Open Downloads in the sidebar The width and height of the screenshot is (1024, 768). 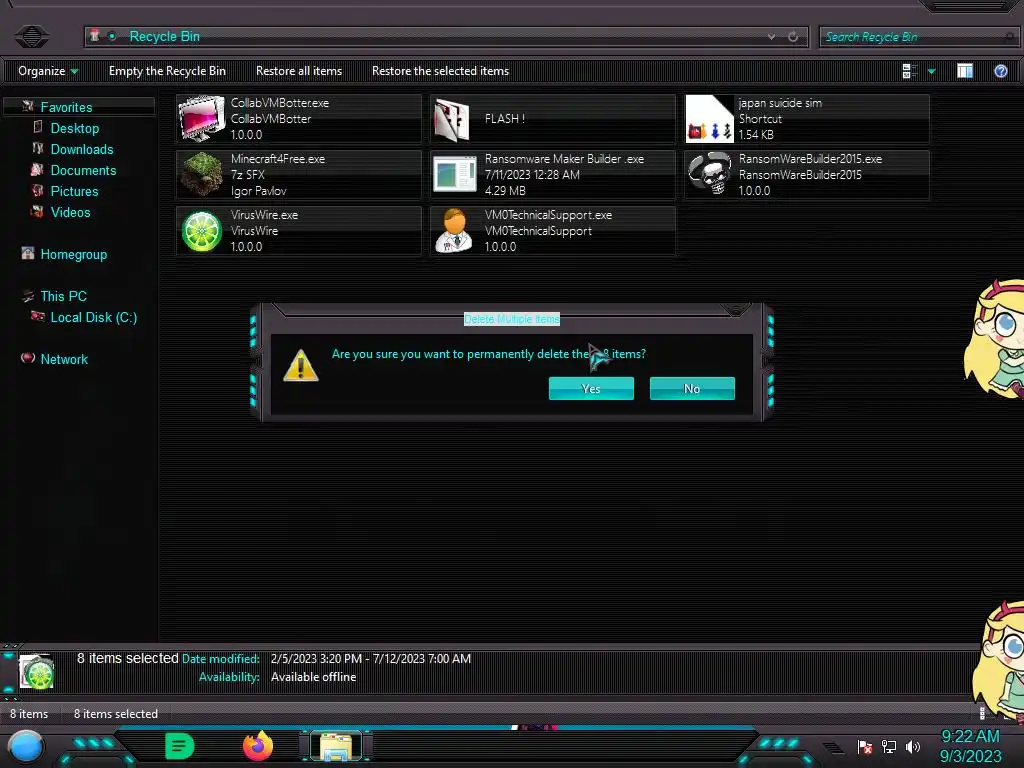(x=82, y=149)
